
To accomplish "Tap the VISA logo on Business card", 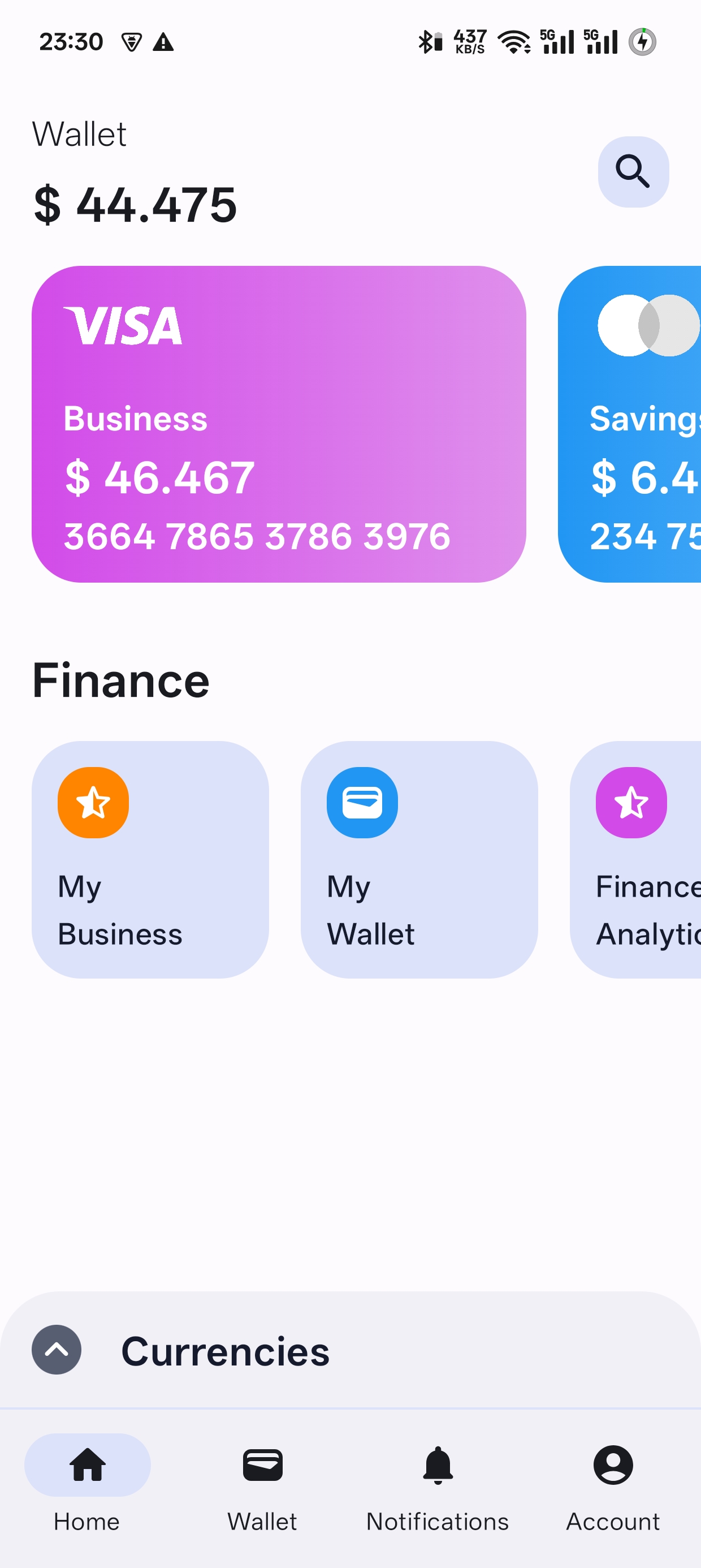I will (x=123, y=326).
